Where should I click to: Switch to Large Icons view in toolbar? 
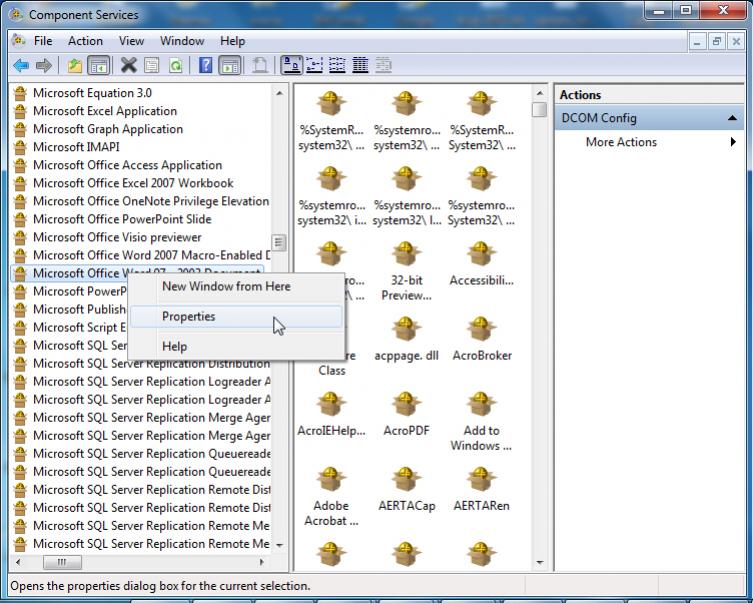[291, 66]
